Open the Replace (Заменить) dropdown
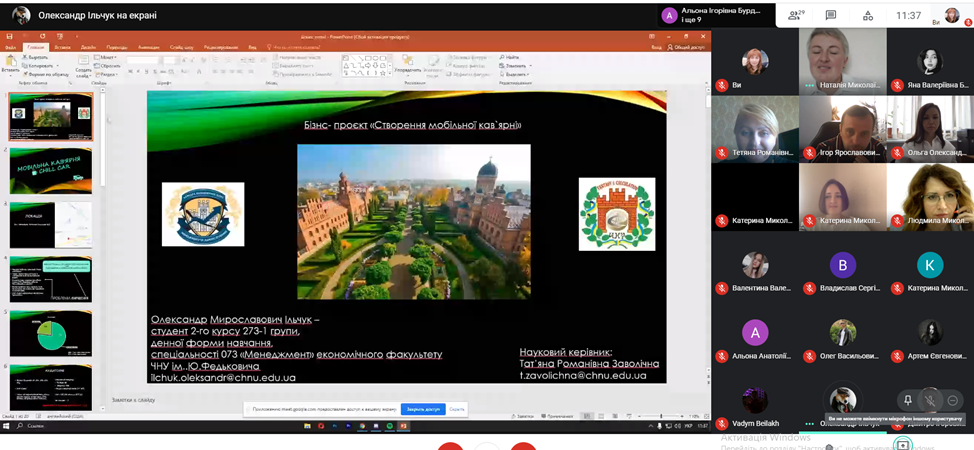The width and height of the screenshot is (974, 450). [x=515, y=65]
